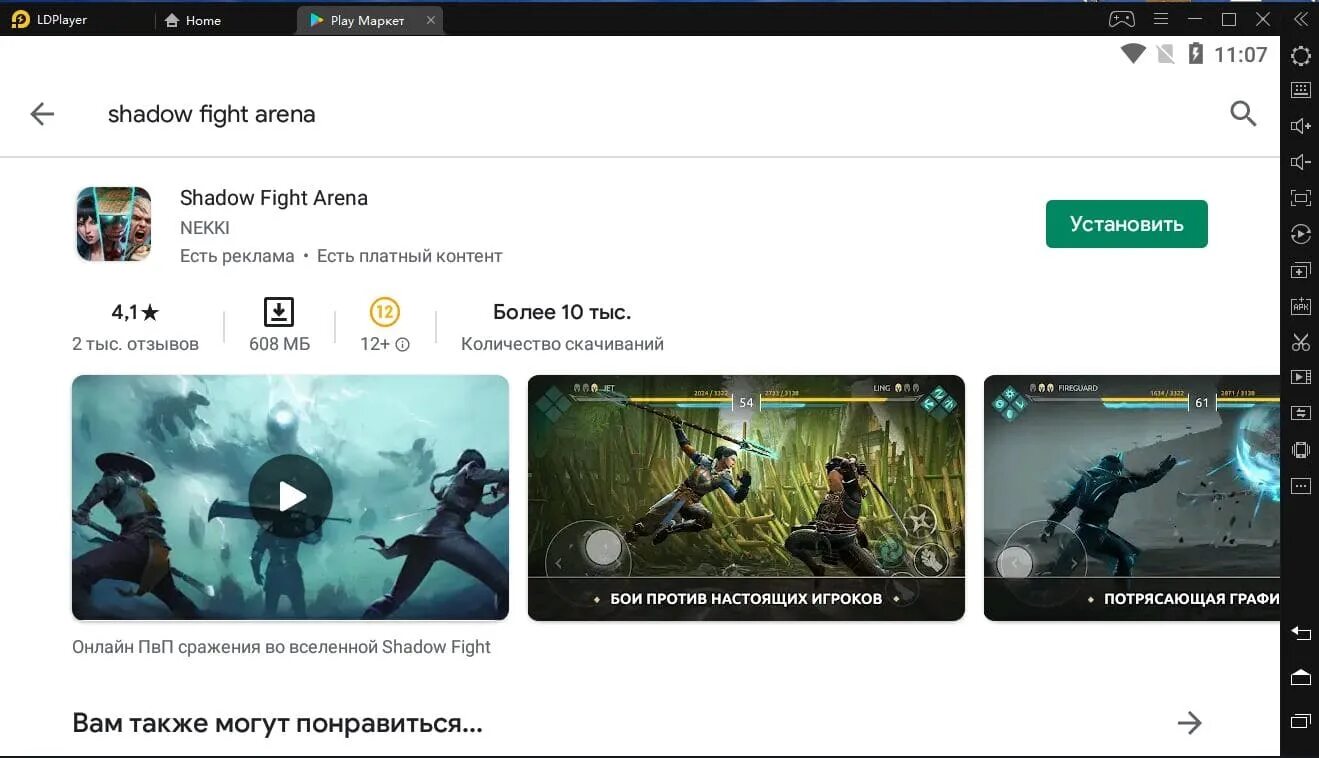Click the 'Онлайн ПвП сражения' description text
Viewport: 1319px width, 758px height.
click(x=281, y=647)
